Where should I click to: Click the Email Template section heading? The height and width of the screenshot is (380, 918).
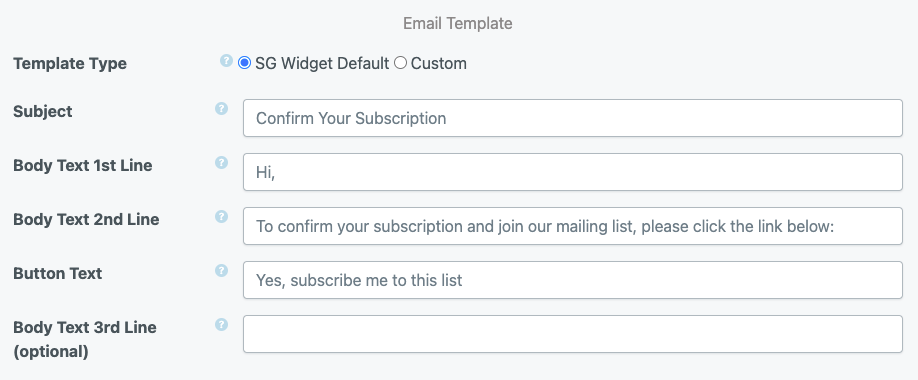click(458, 23)
